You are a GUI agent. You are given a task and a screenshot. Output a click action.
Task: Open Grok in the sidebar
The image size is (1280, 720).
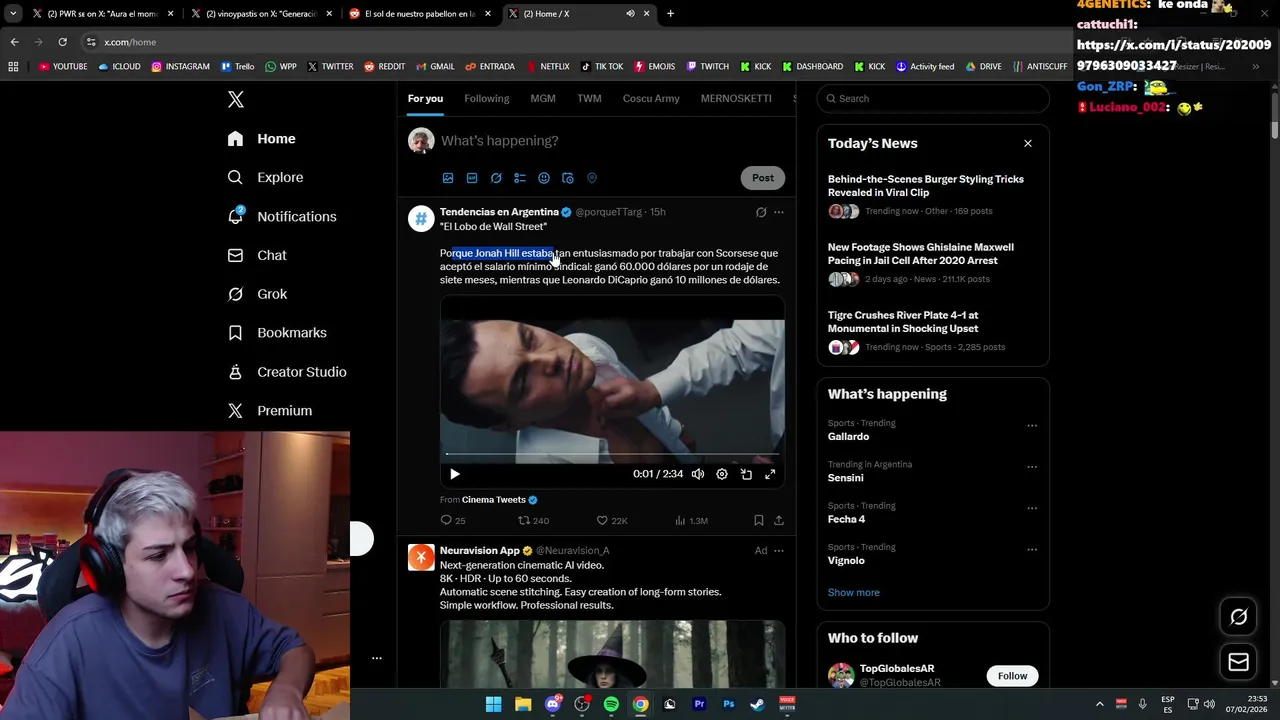(257, 294)
